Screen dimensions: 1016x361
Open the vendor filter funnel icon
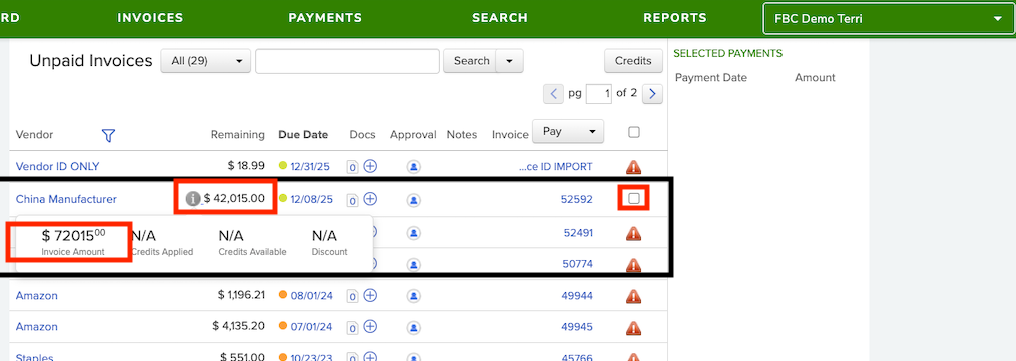tap(108, 135)
